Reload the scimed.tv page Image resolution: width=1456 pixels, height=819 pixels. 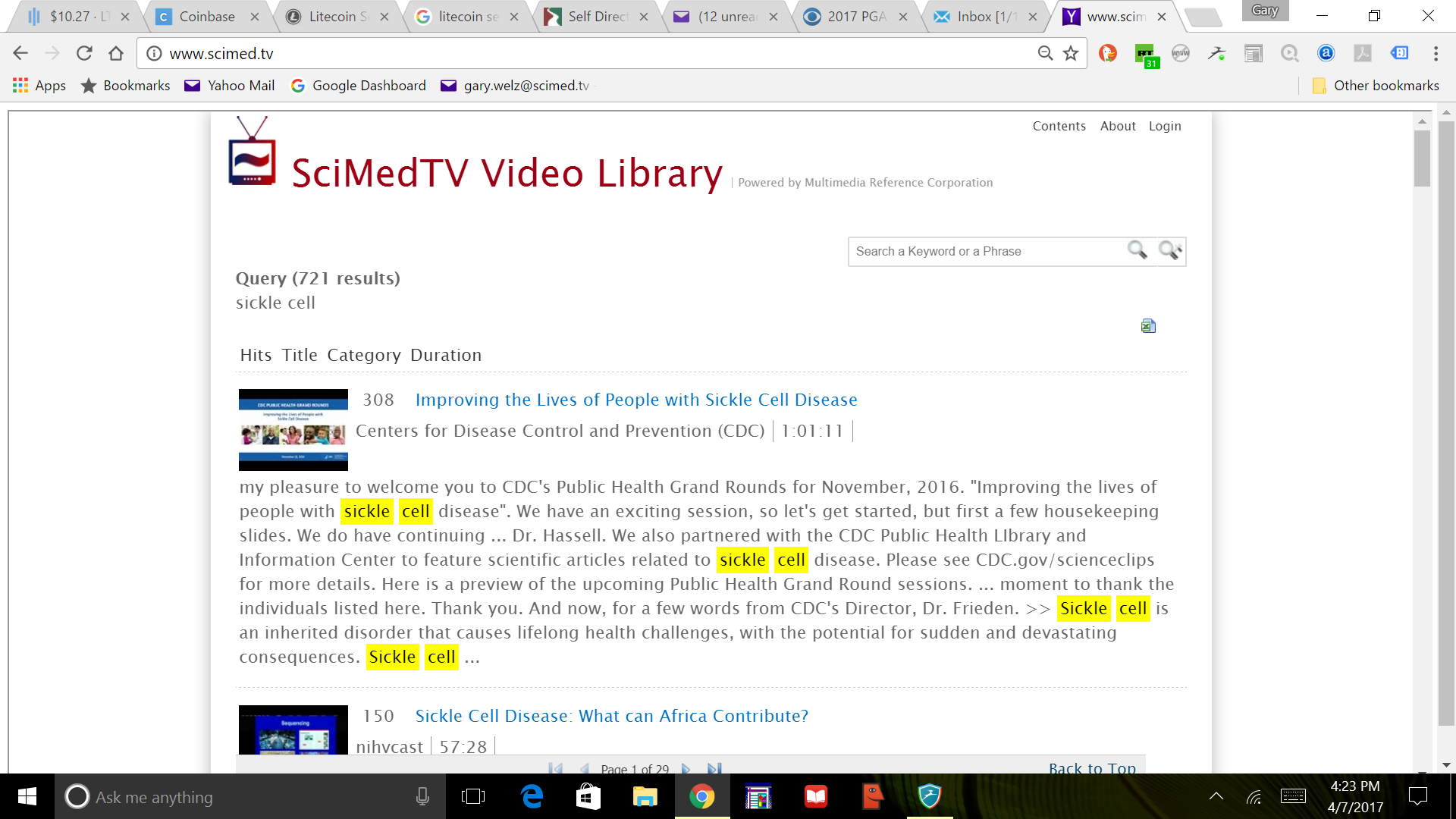point(84,53)
